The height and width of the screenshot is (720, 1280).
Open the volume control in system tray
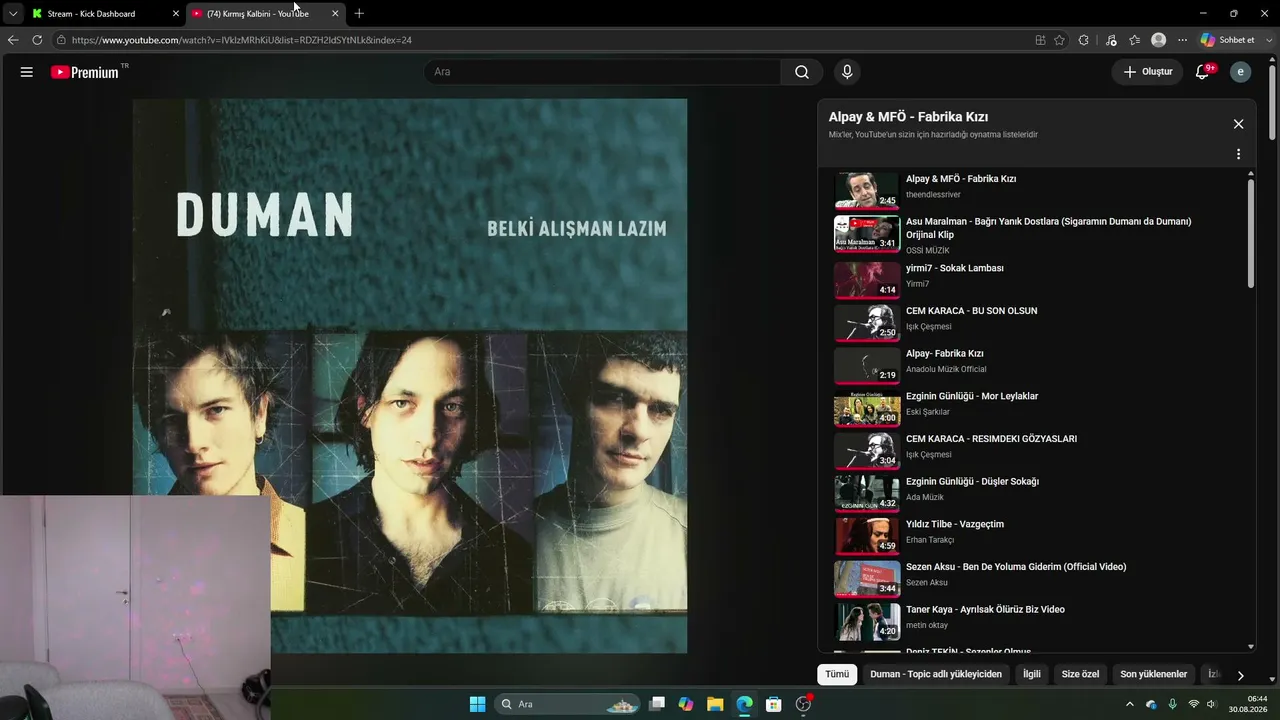[1211, 704]
